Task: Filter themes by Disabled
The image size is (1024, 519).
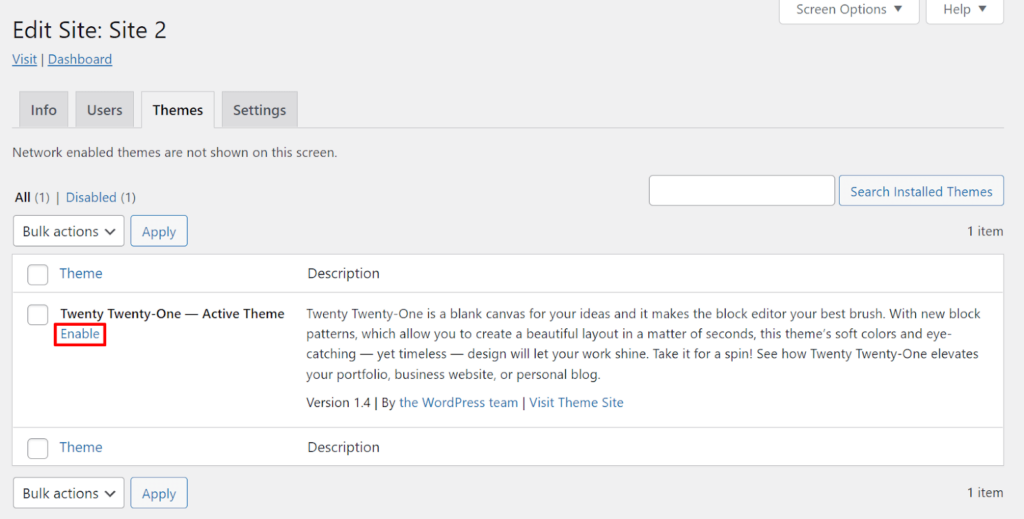Action: click(91, 197)
